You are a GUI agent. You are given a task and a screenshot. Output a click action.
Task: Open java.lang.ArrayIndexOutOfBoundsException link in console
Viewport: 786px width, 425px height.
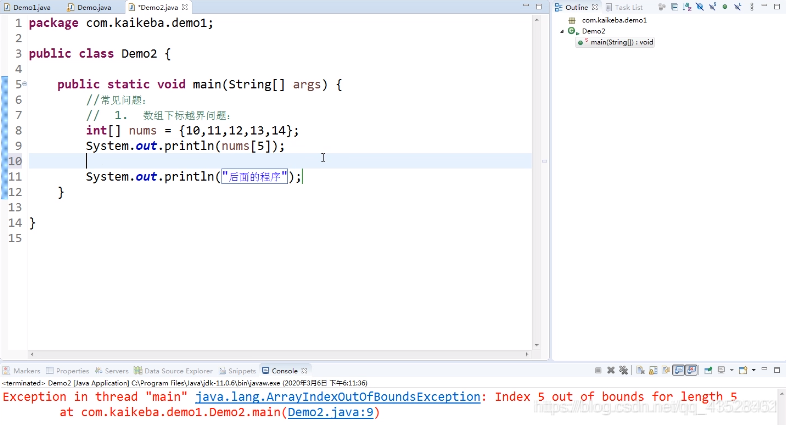click(338, 397)
